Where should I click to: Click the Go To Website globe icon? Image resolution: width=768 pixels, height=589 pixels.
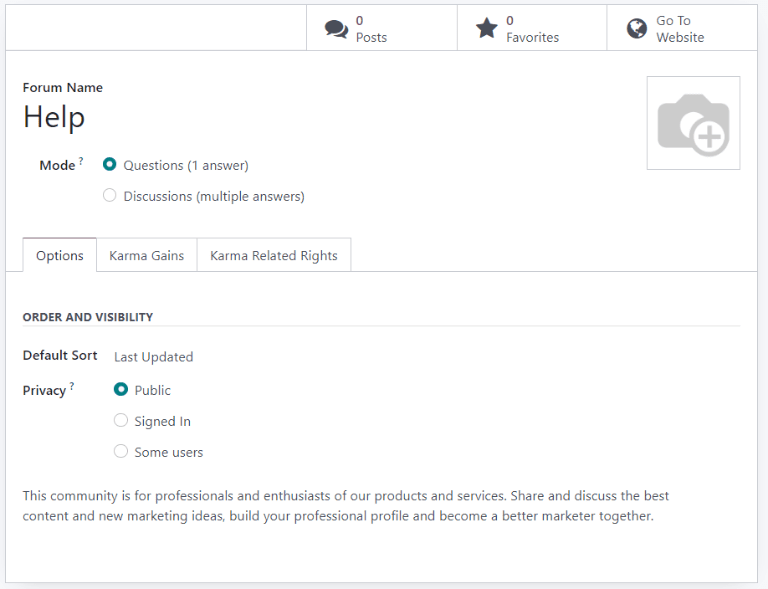click(x=637, y=28)
